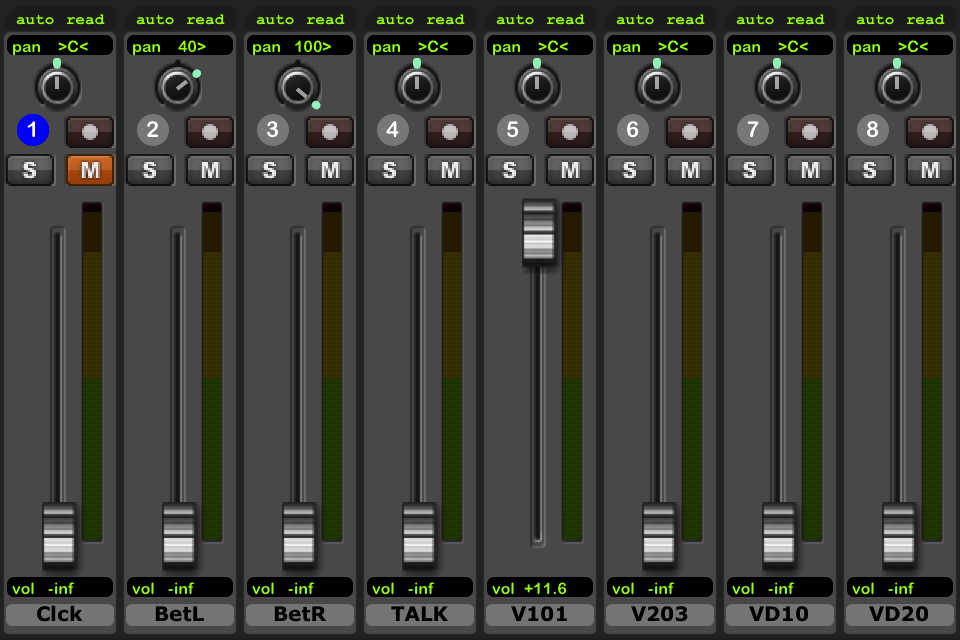Unmute the Clck track
Viewport: 960px width, 640px height.
[90, 170]
